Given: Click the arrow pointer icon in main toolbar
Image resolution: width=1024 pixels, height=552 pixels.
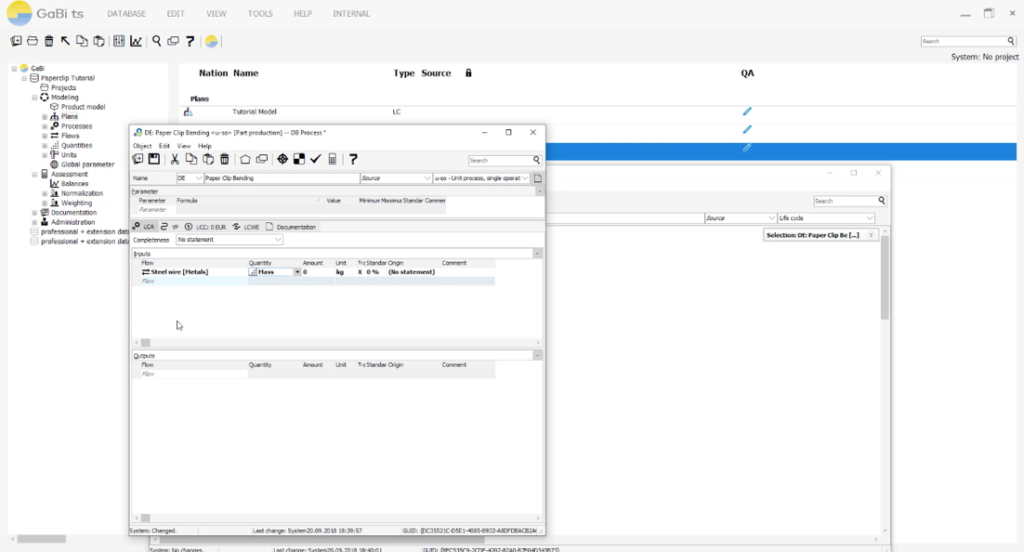Looking at the screenshot, I should 65,41.
